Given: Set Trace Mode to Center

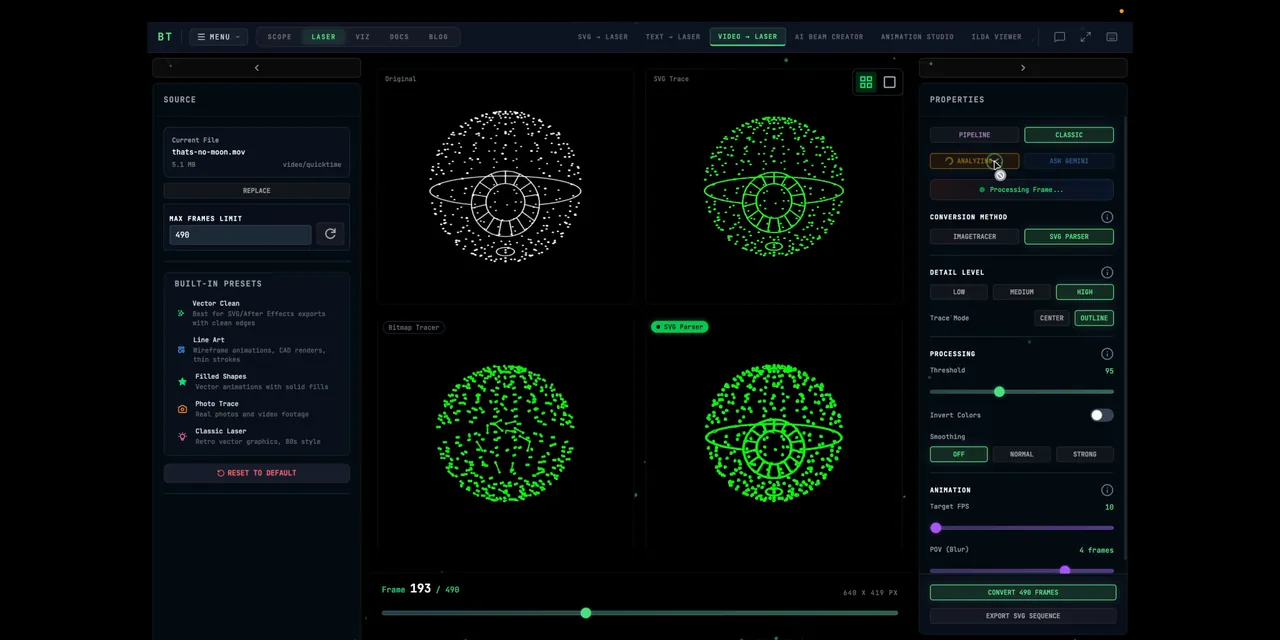Looking at the screenshot, I should (1051, 318).
